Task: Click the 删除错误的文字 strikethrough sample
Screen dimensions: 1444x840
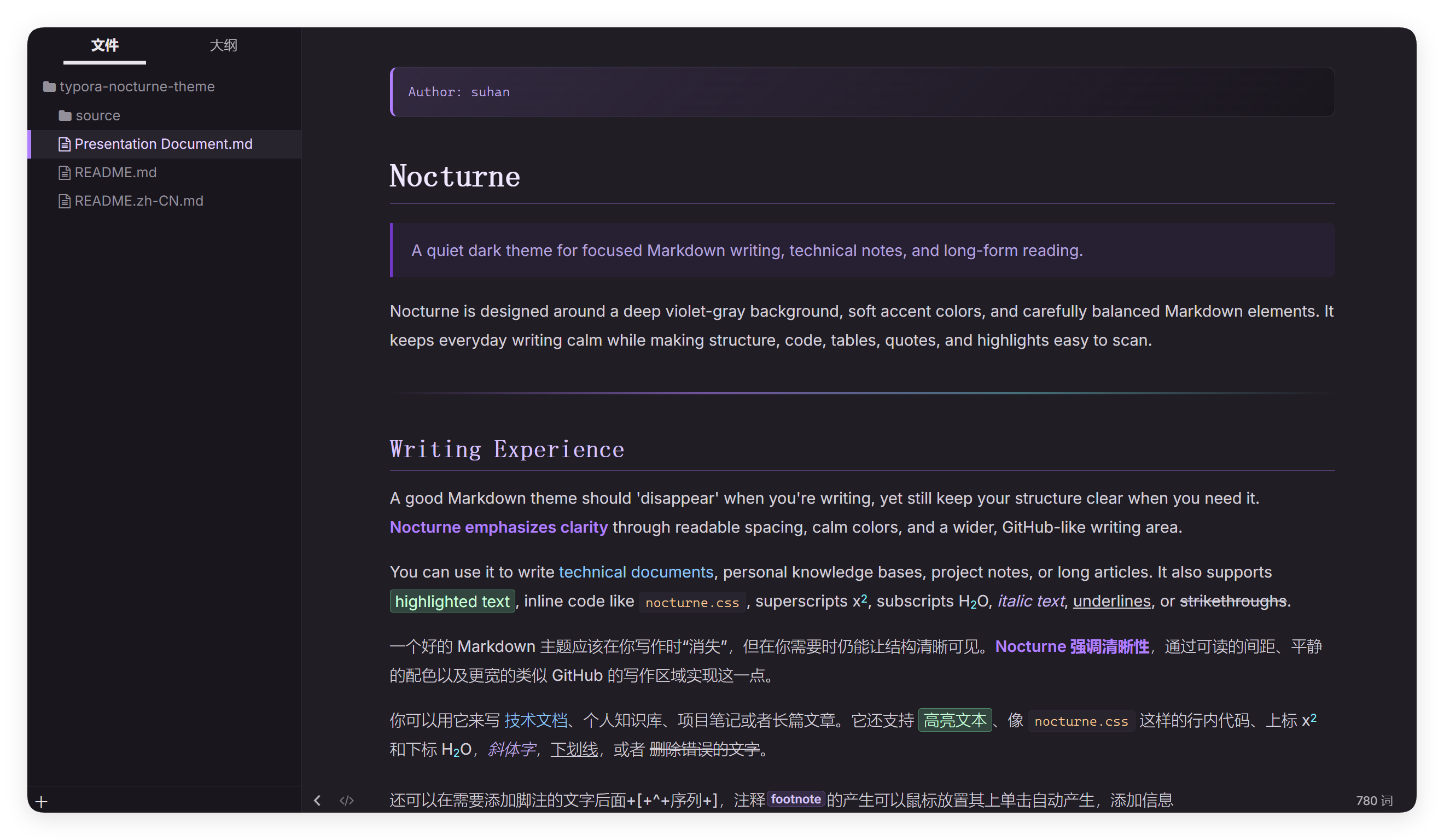Action: 704,749
